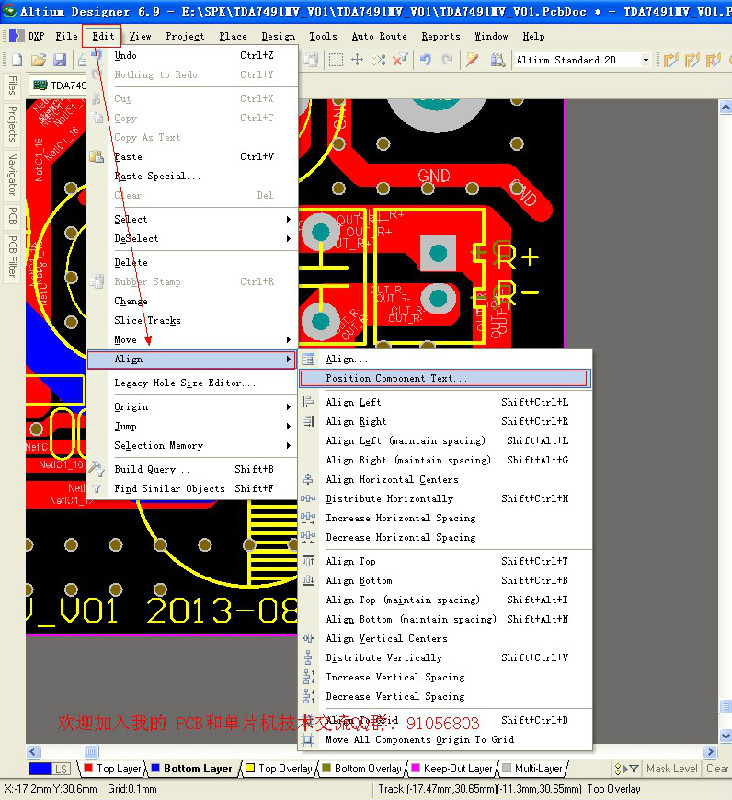Click the blue current layer color swatch
Image resolution: width=732 pixels, height=800 pixels.
pos(40,768)
